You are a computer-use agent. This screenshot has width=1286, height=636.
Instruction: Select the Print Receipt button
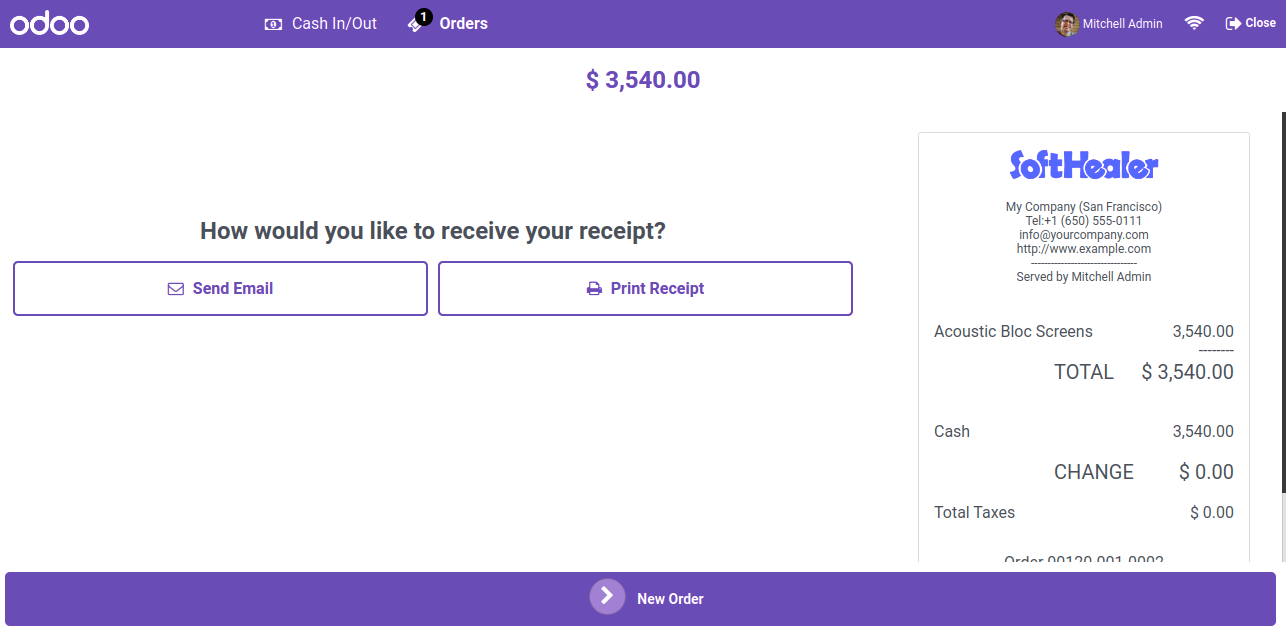click(645, 289)
